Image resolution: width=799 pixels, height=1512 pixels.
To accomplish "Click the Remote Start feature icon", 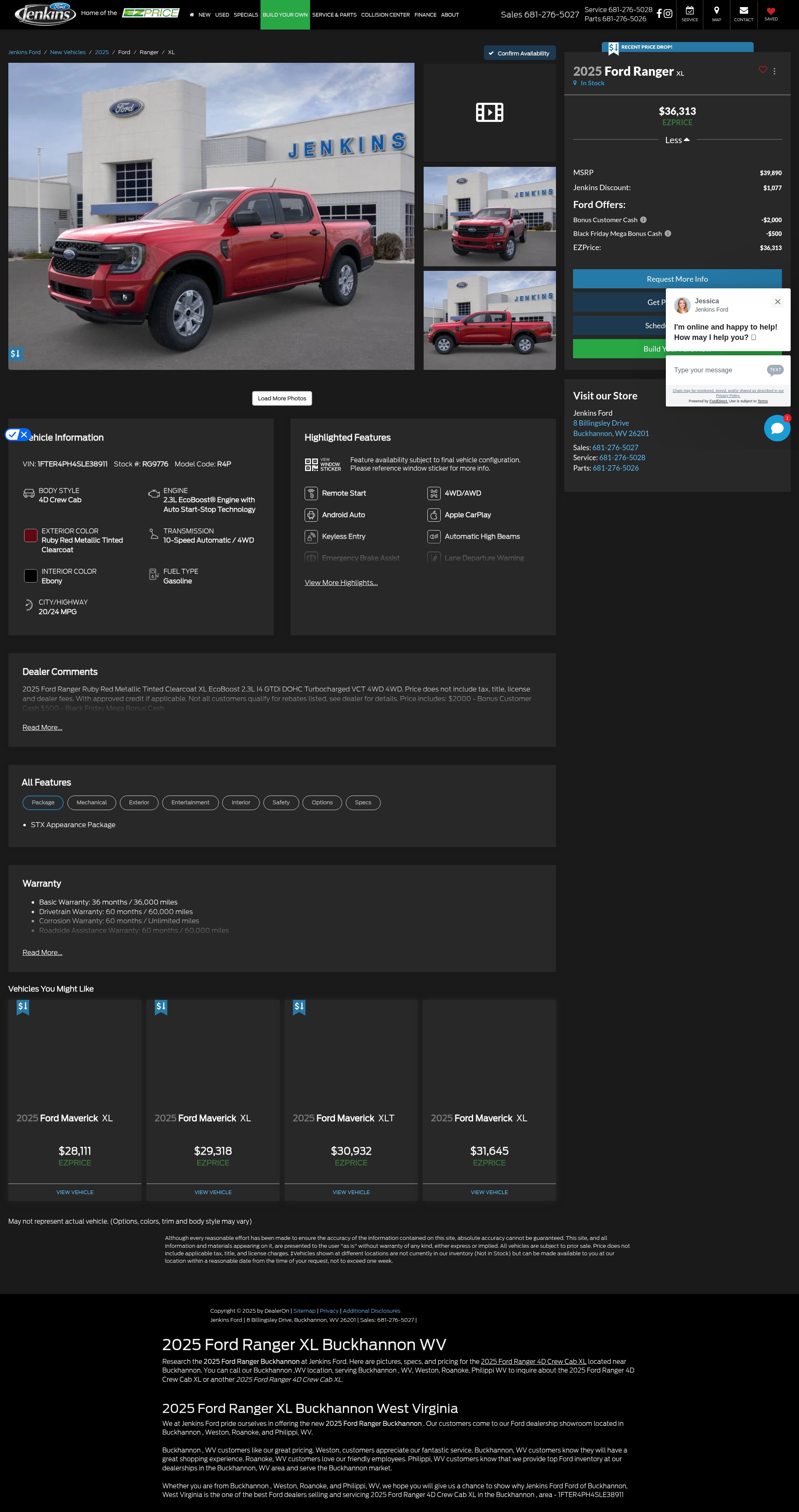I will point(311,493).
